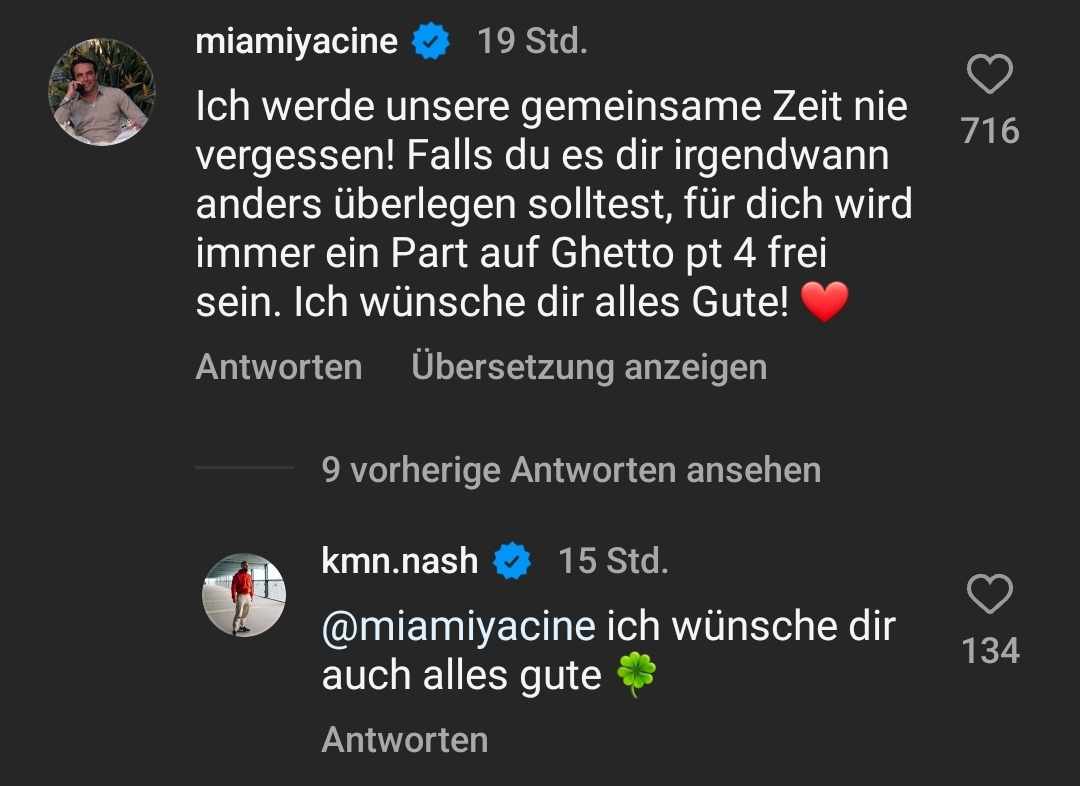Click the 19 Std. timestamp
The width and height of the screenshot is (1080, 786).
[532, 42]
